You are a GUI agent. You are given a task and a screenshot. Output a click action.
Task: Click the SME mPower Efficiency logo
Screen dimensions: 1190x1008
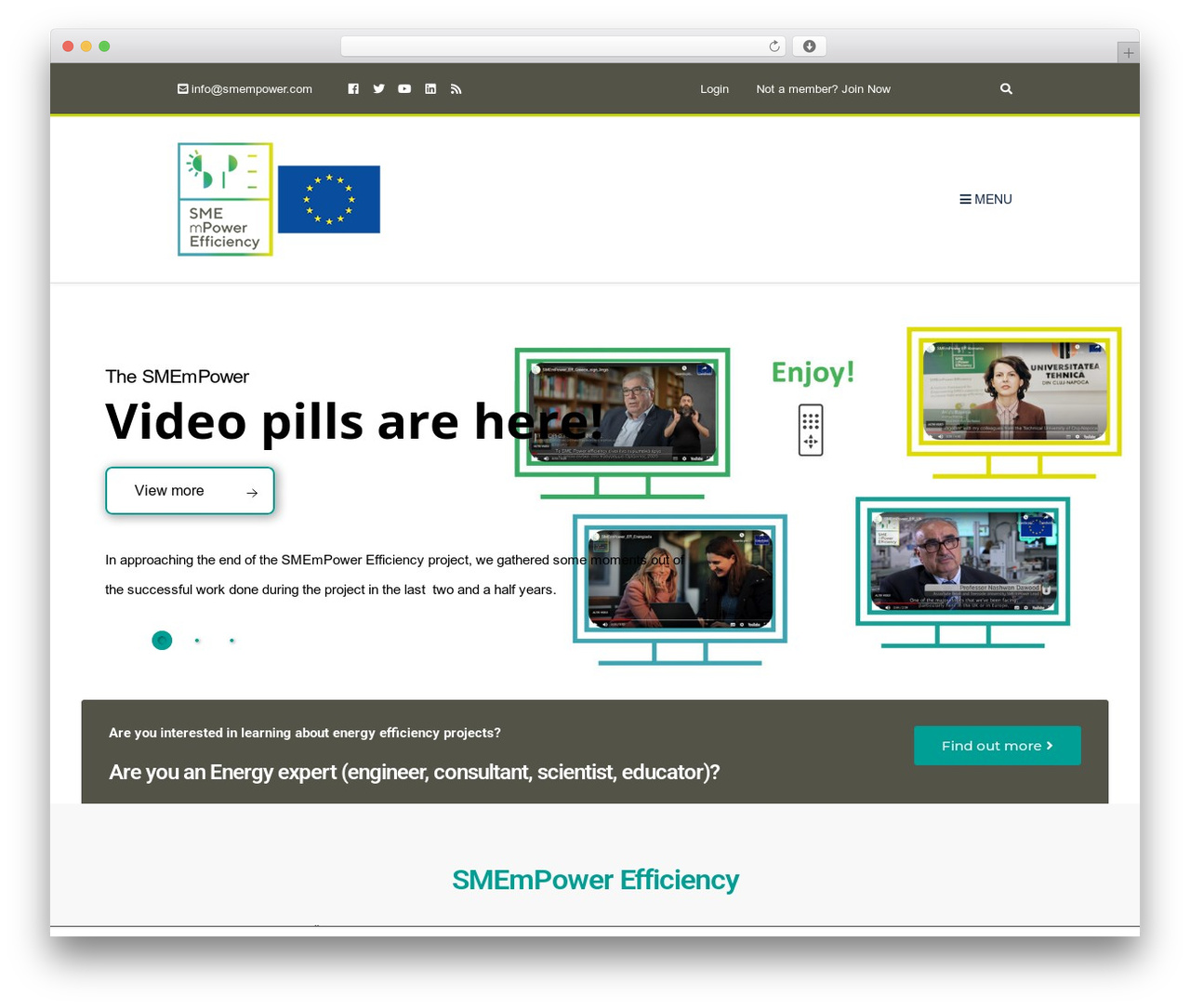[225, 199]
